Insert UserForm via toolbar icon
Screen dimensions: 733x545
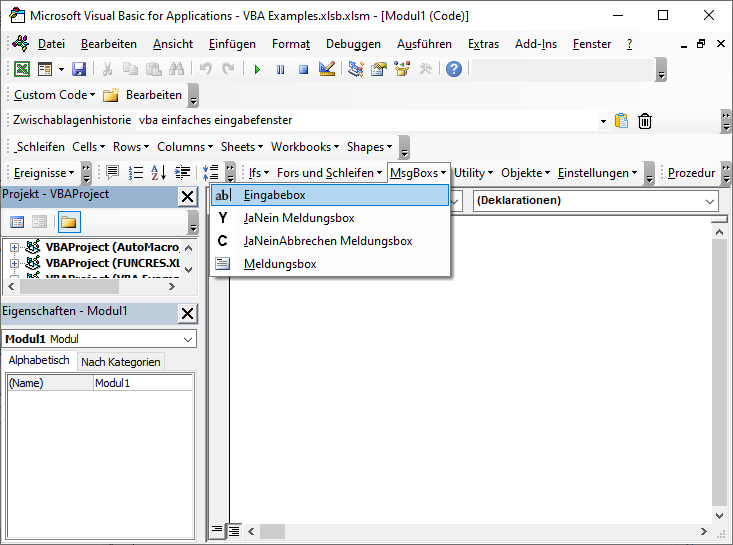click(45, 69)
